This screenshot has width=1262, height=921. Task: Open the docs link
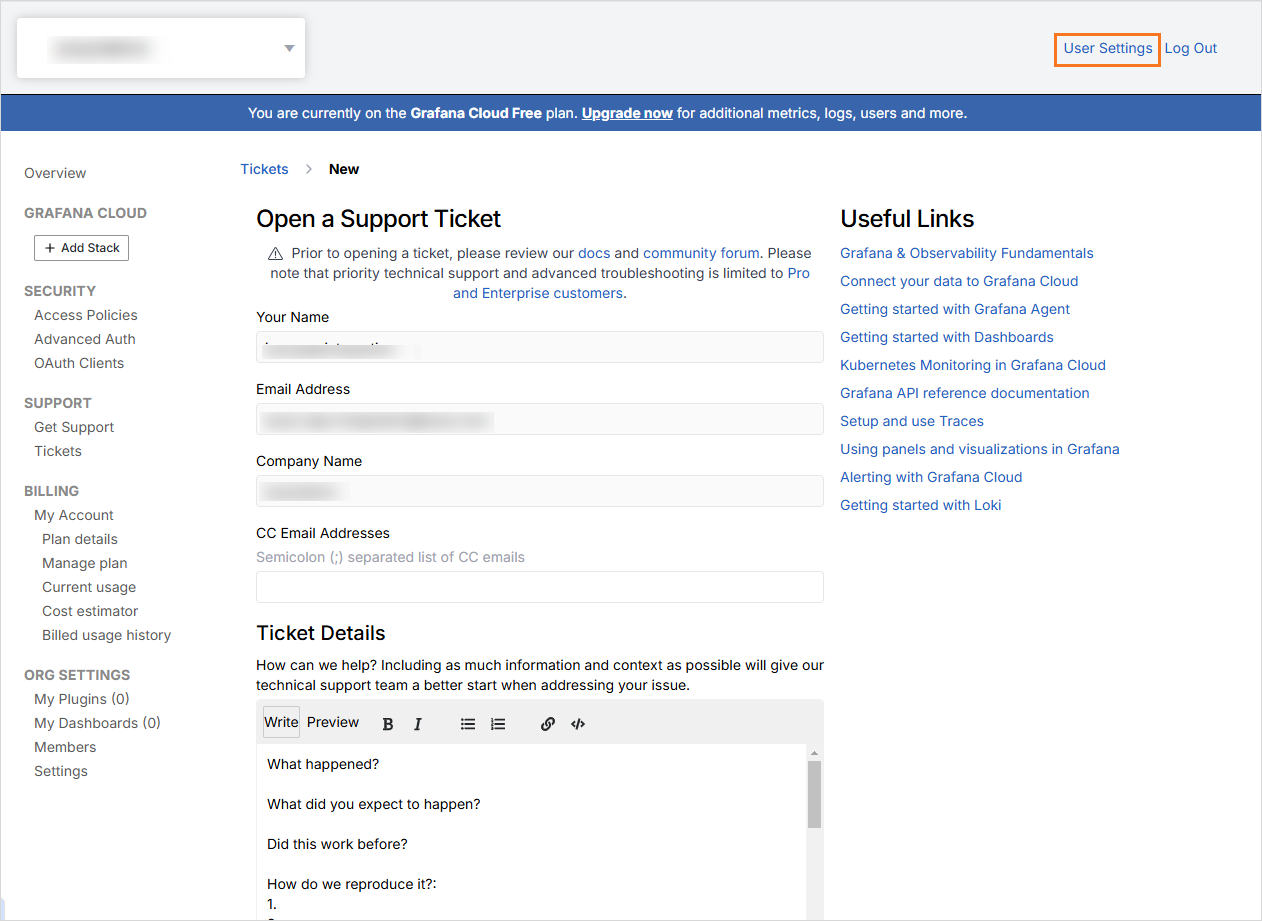[594, 253]
